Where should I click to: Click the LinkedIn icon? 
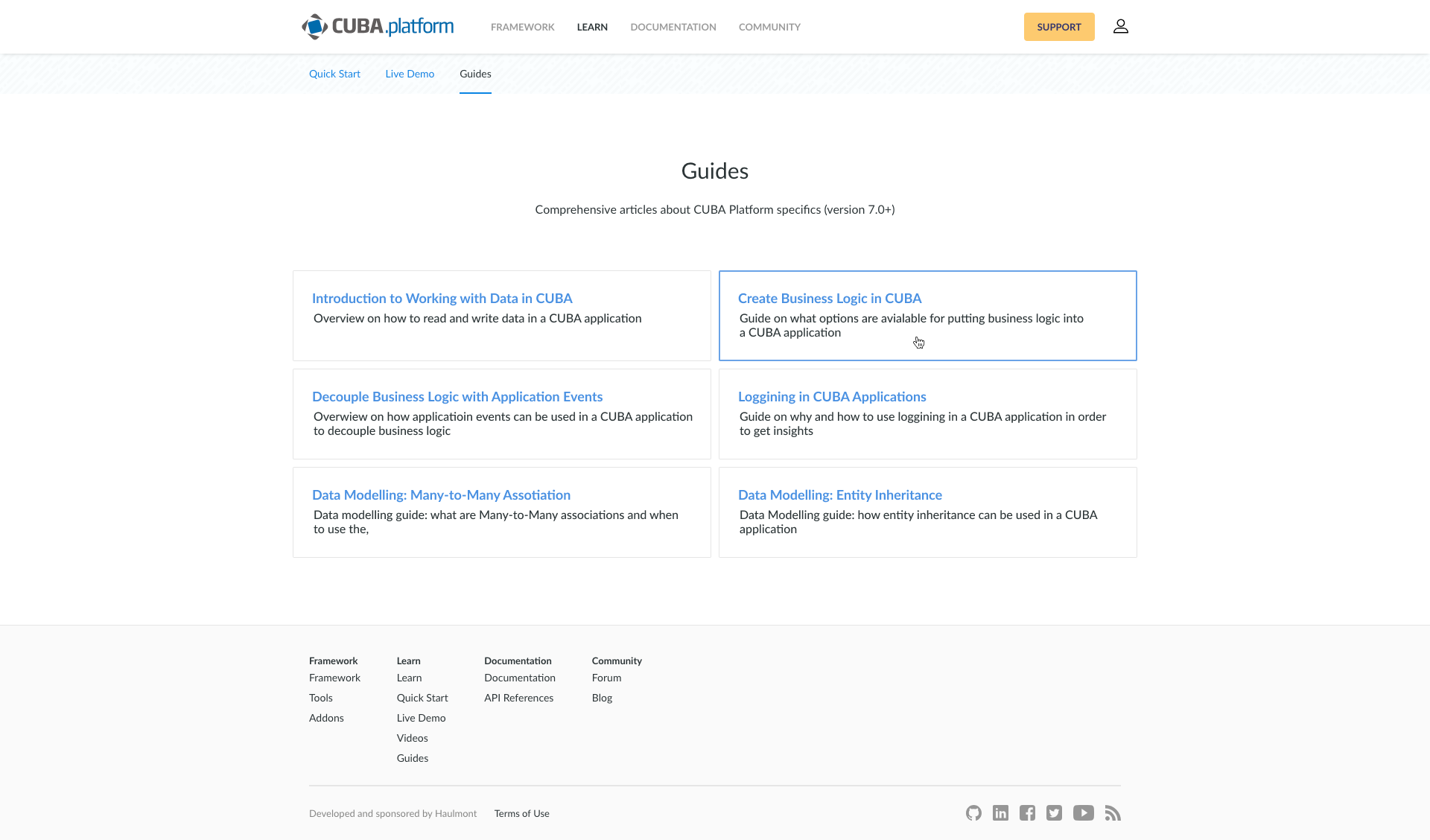[x=1000, y=813]
